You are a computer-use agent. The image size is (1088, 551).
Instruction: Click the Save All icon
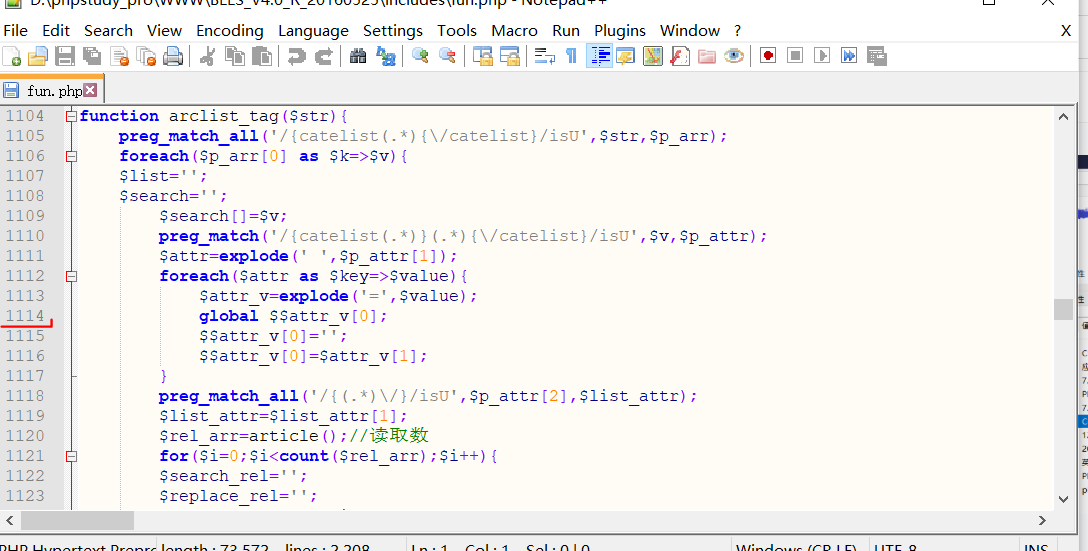92,56
